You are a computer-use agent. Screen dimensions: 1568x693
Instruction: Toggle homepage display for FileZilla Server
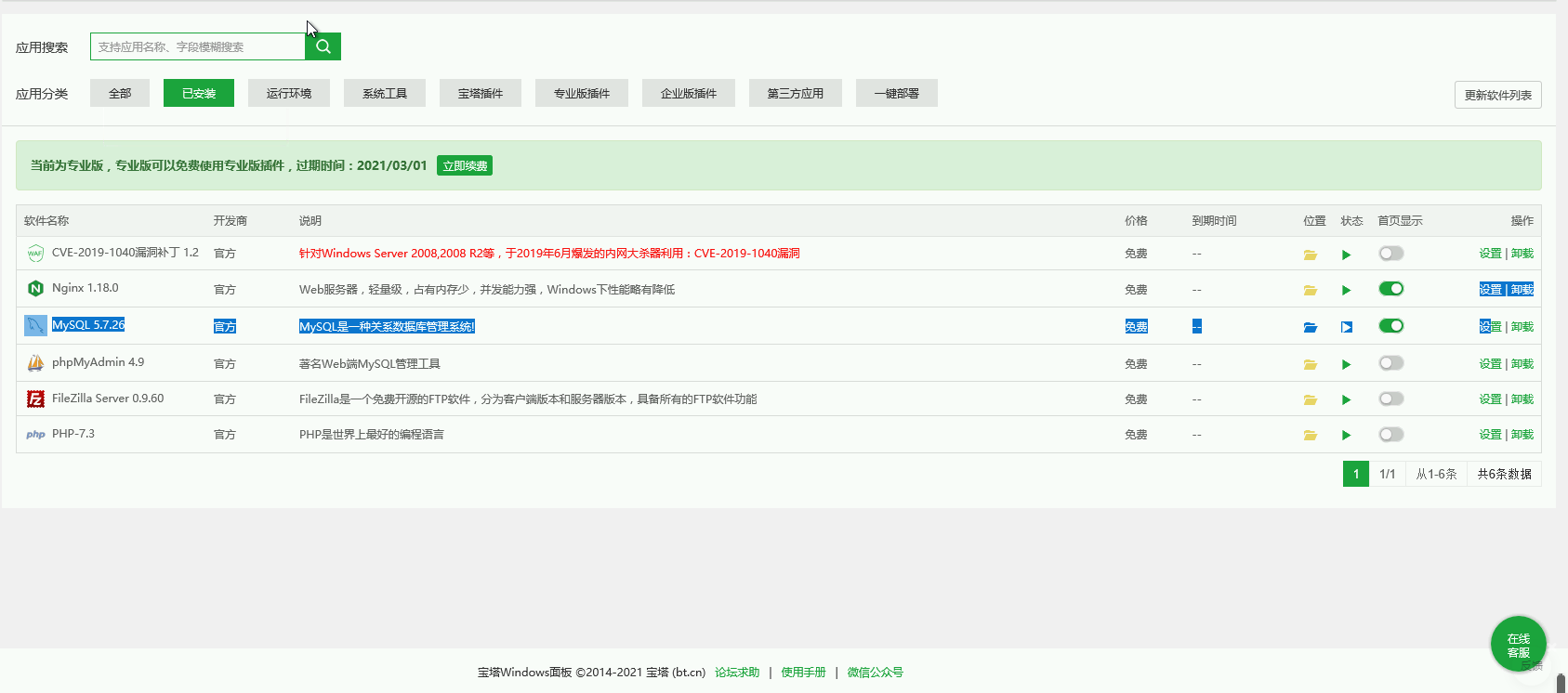coord(1390,399)
